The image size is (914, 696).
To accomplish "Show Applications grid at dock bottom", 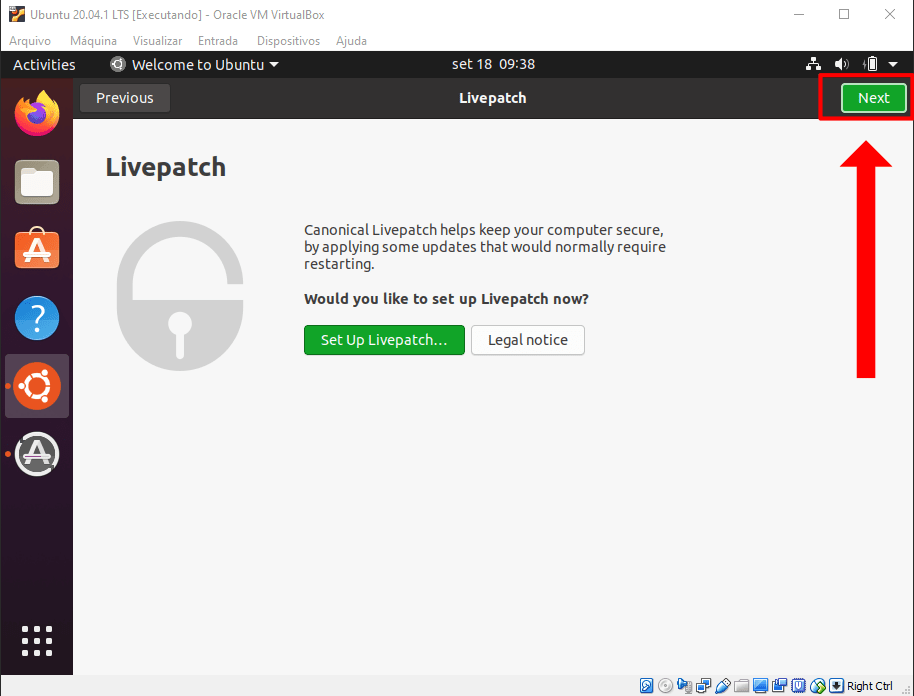I will point(37,641).
